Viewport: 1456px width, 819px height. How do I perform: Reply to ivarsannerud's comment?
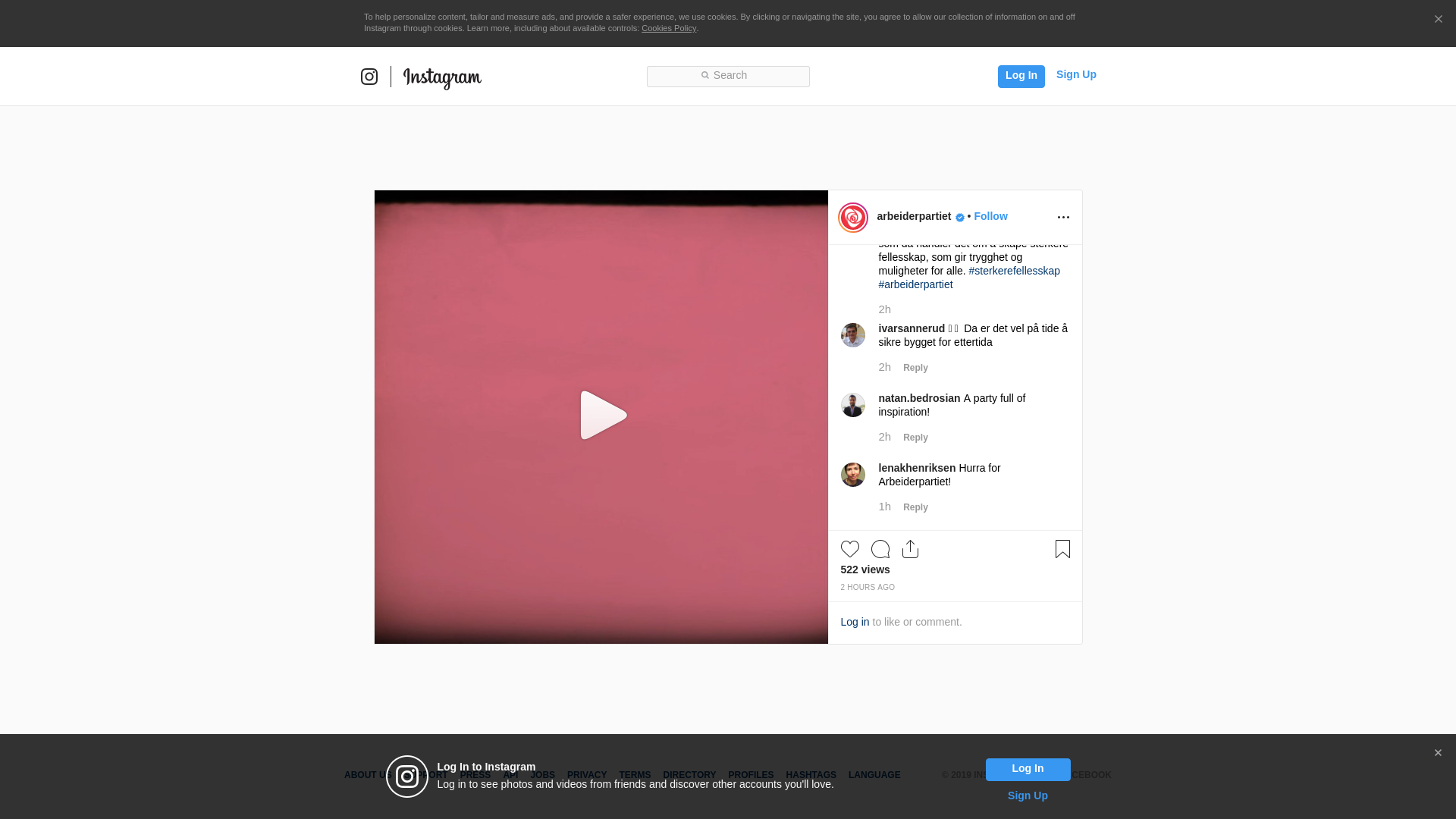[915, 368]
